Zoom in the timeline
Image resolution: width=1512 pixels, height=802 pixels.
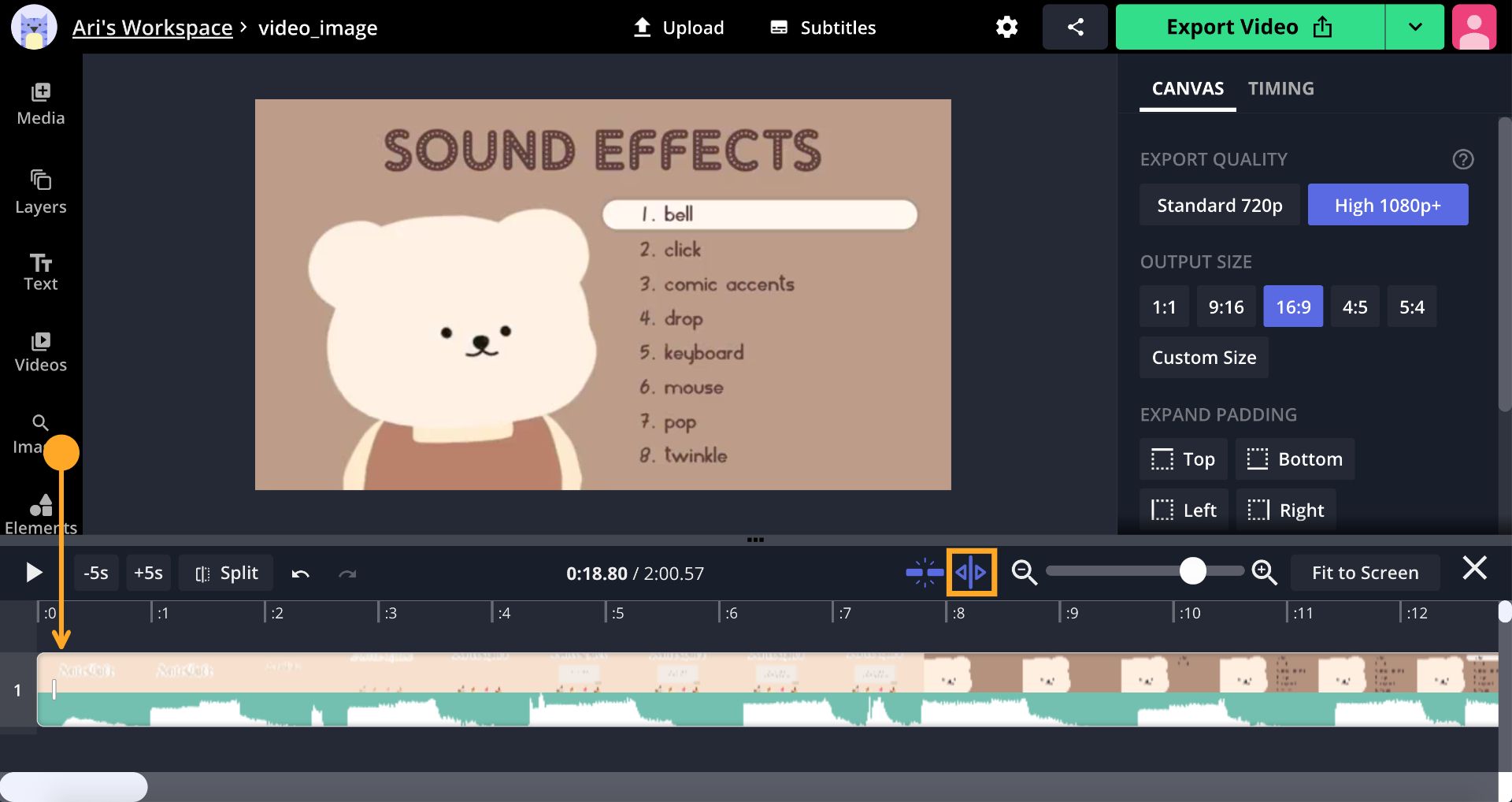click(x=1265, y=573)
